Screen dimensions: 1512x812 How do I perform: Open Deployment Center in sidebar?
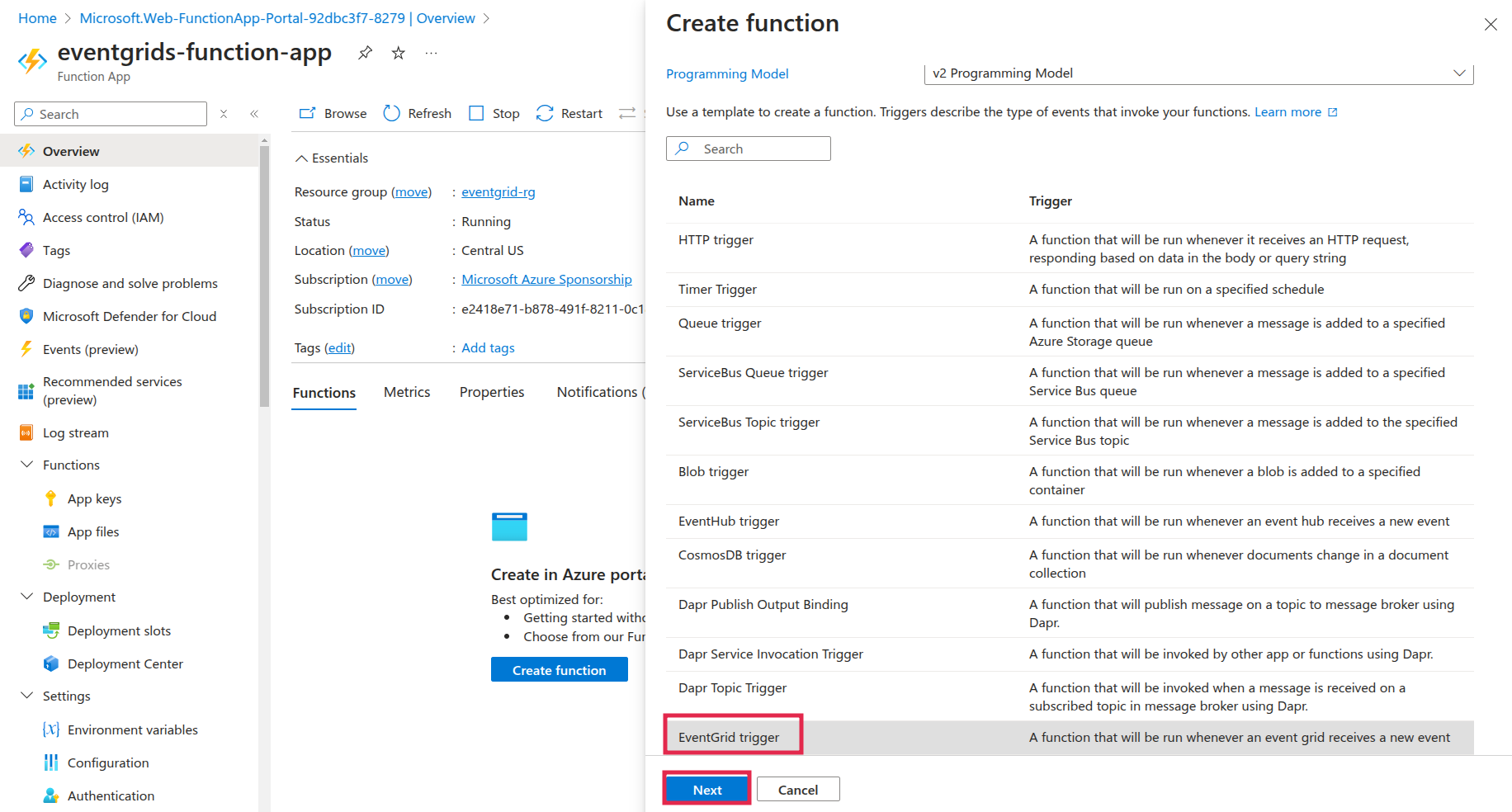125,663
